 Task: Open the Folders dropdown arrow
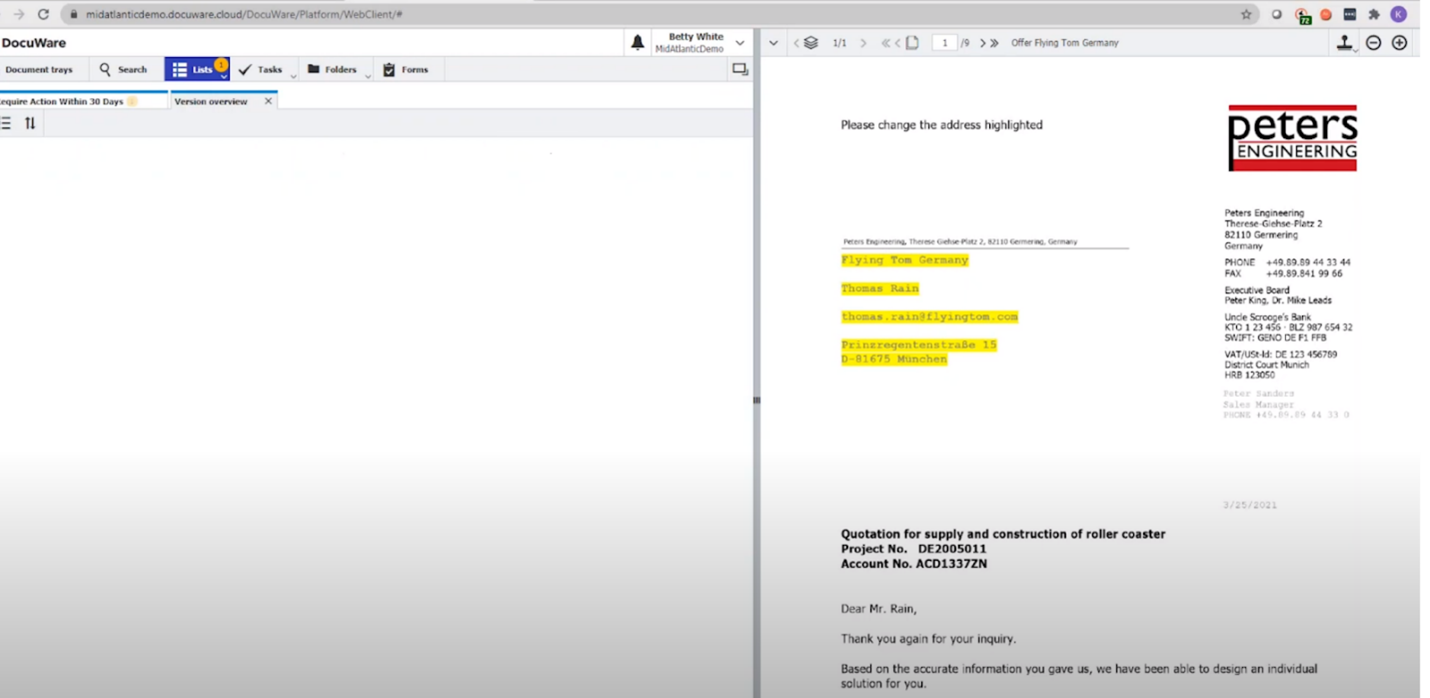pyautogui.click(x=368, y=76)
